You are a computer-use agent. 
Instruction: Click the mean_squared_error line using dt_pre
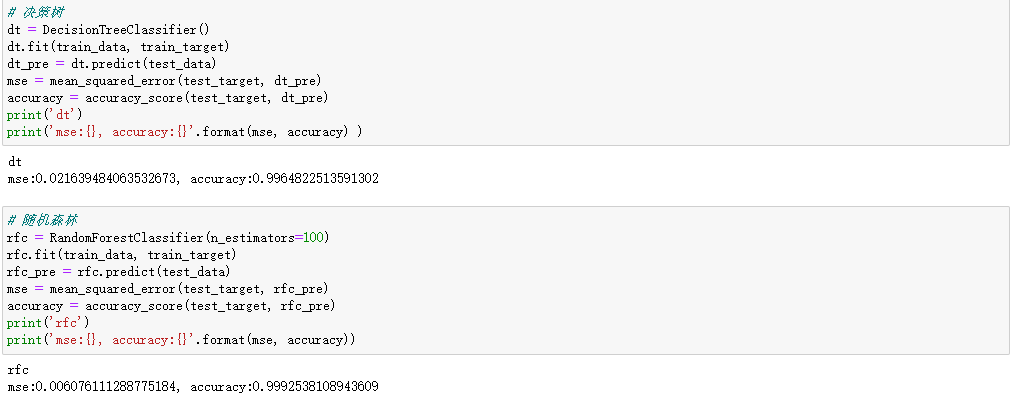pos(164,81)
